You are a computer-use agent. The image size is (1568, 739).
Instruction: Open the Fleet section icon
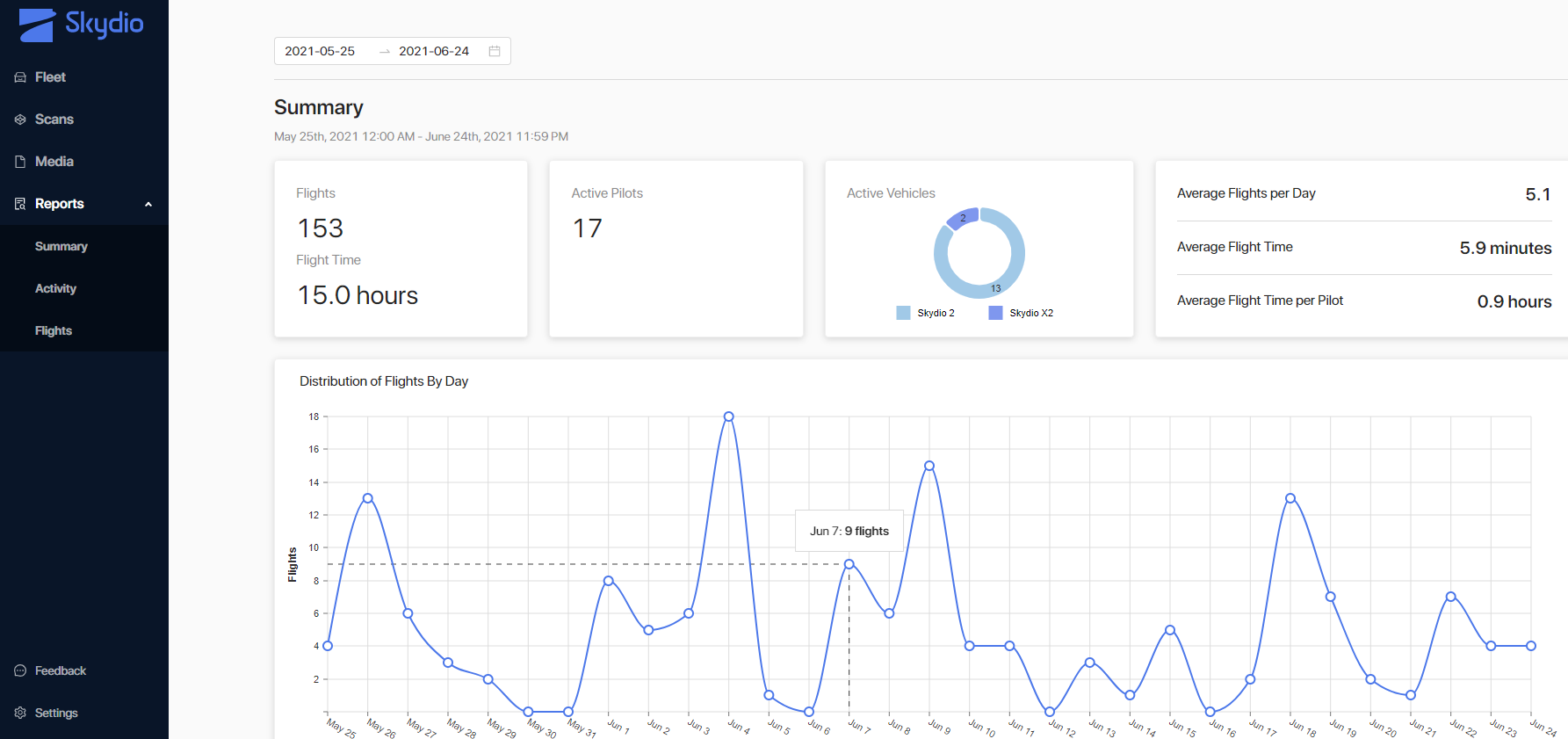(x=20, y=77)
